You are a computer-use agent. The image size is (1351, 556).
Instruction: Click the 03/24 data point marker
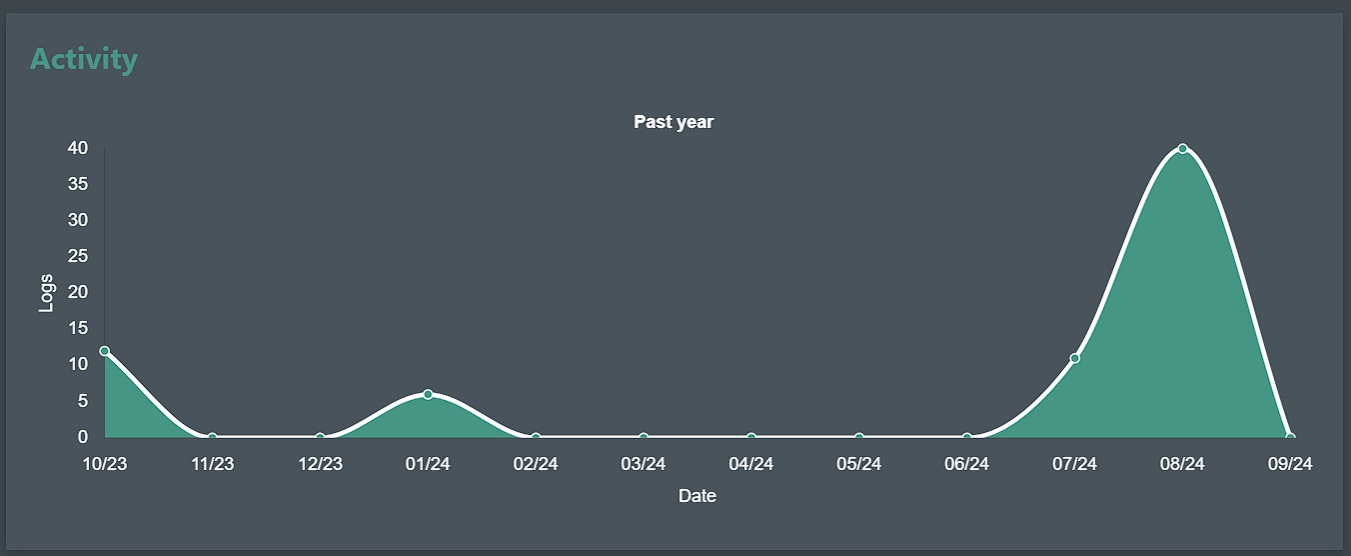tap(644, 437)
